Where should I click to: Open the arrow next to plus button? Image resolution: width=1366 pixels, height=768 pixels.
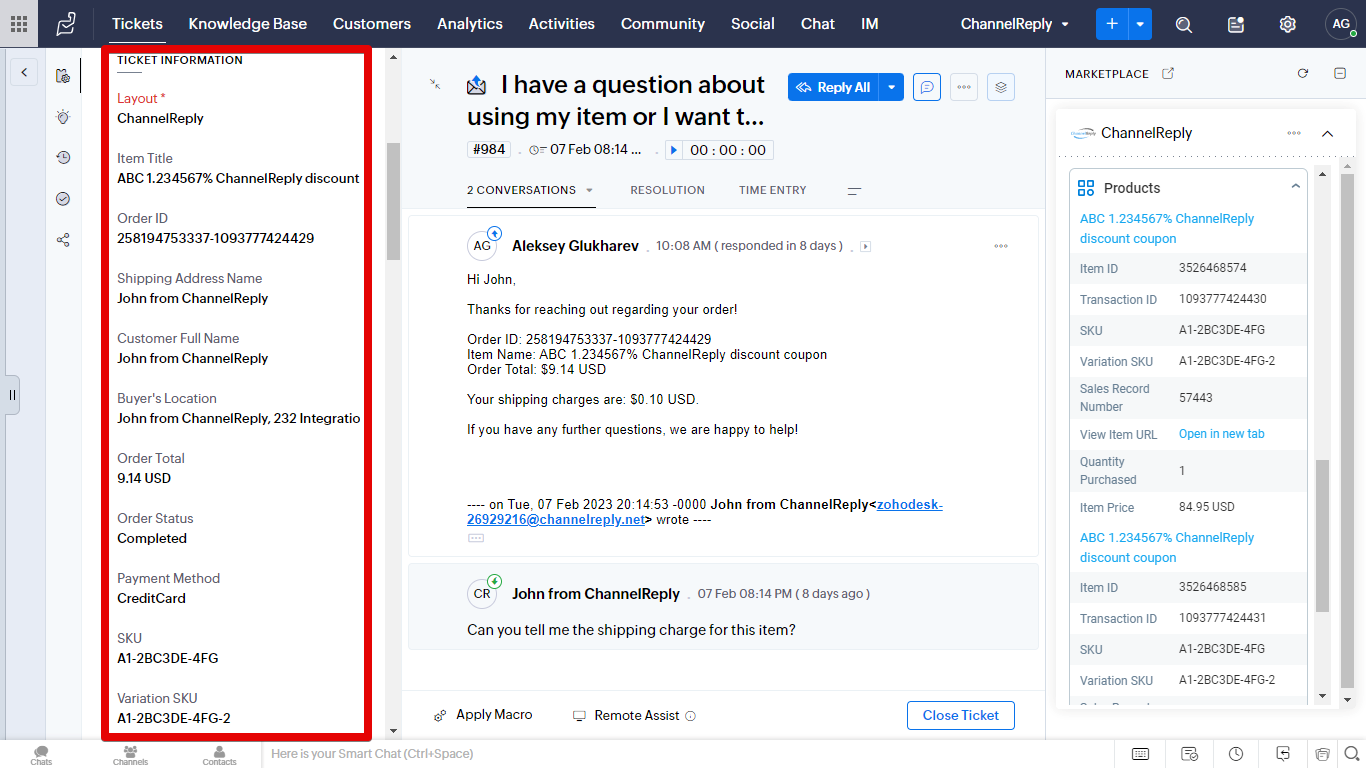click(x=1140, y=23)
